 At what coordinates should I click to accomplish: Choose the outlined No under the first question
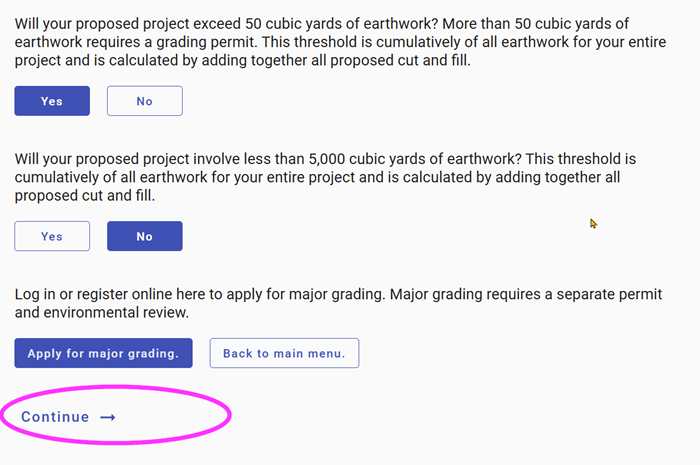pyautogui.click(x=145, y=101)
